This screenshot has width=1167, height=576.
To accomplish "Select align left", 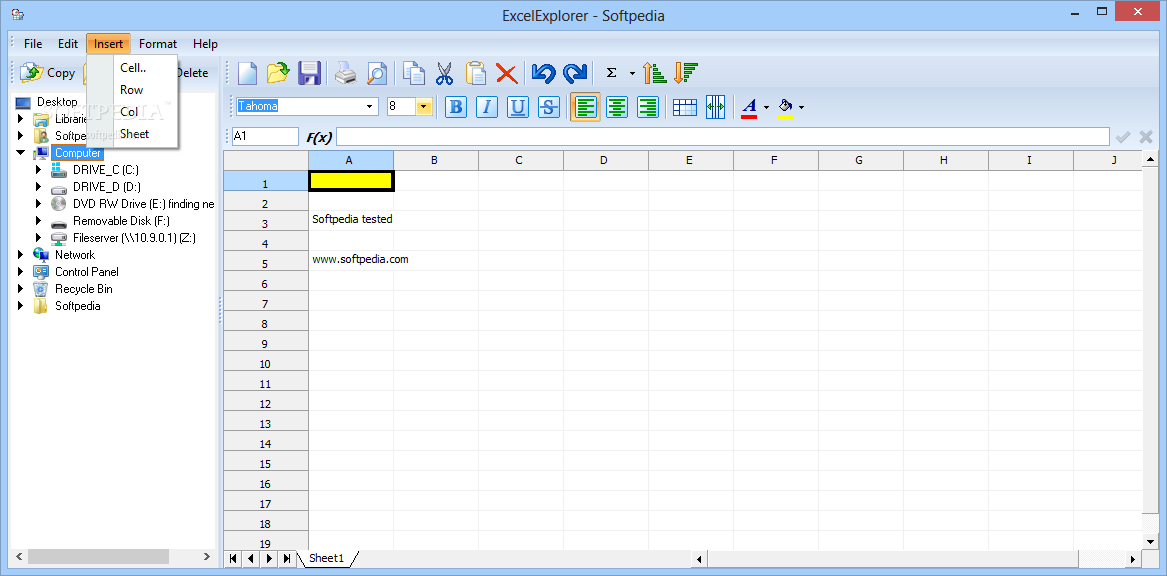I will pyautogui.click(x=586, y=107).
